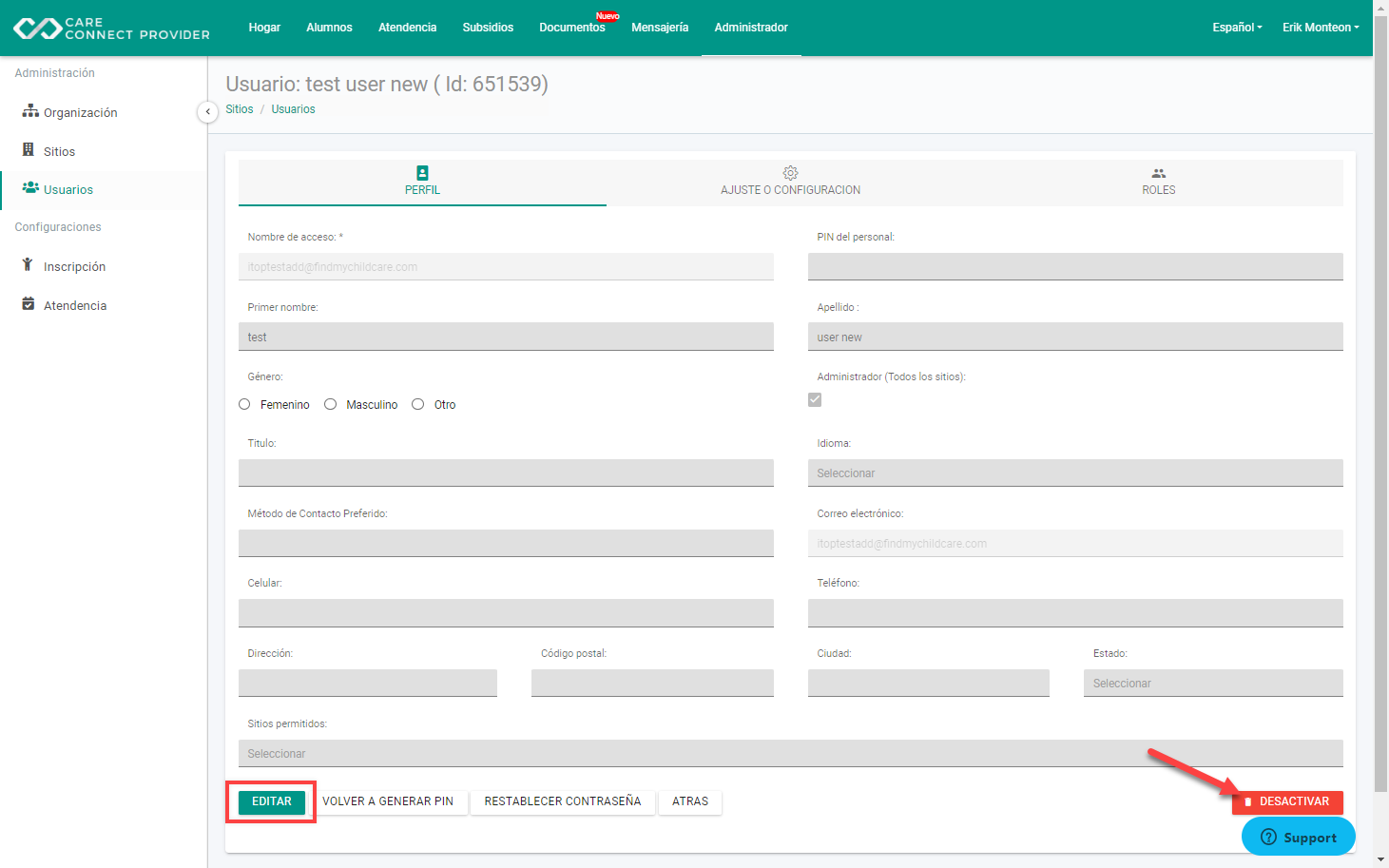Collapse the sidebar with the chevron button

pyautogui.click(x=207, y=112)
